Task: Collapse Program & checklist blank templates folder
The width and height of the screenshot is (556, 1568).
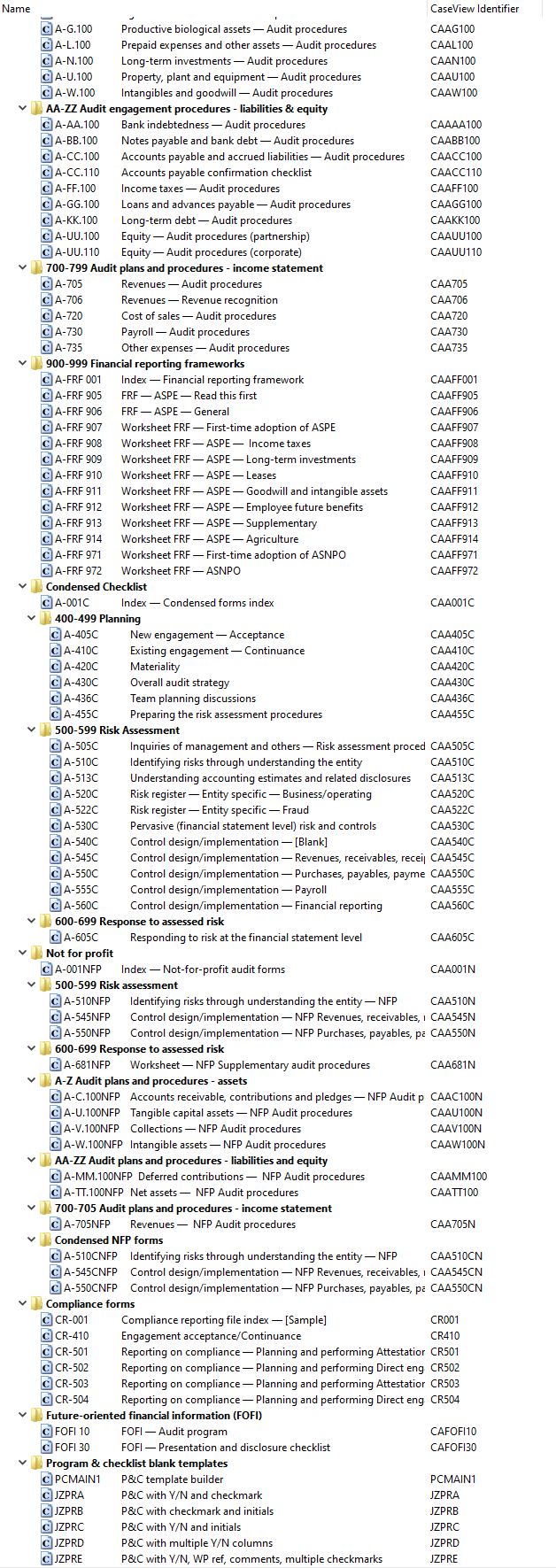Action: [23, 1464]
